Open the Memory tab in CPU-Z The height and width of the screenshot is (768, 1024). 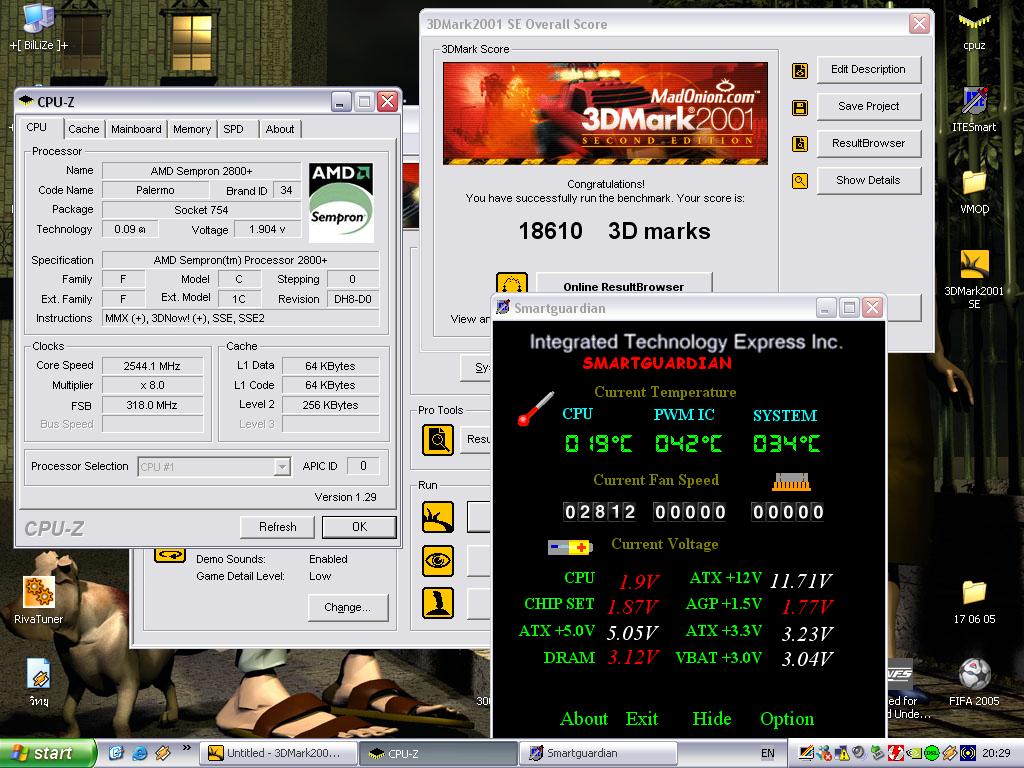192,129
